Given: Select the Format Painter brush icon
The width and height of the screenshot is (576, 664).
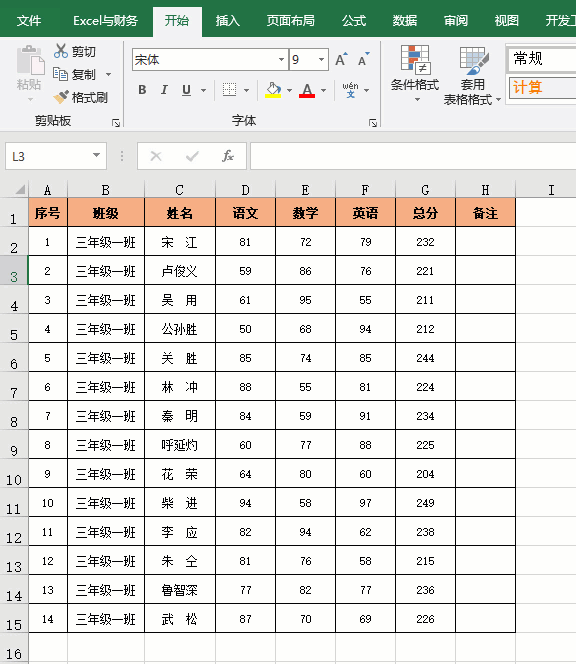Looking at the screenshot, I should 61,97.
